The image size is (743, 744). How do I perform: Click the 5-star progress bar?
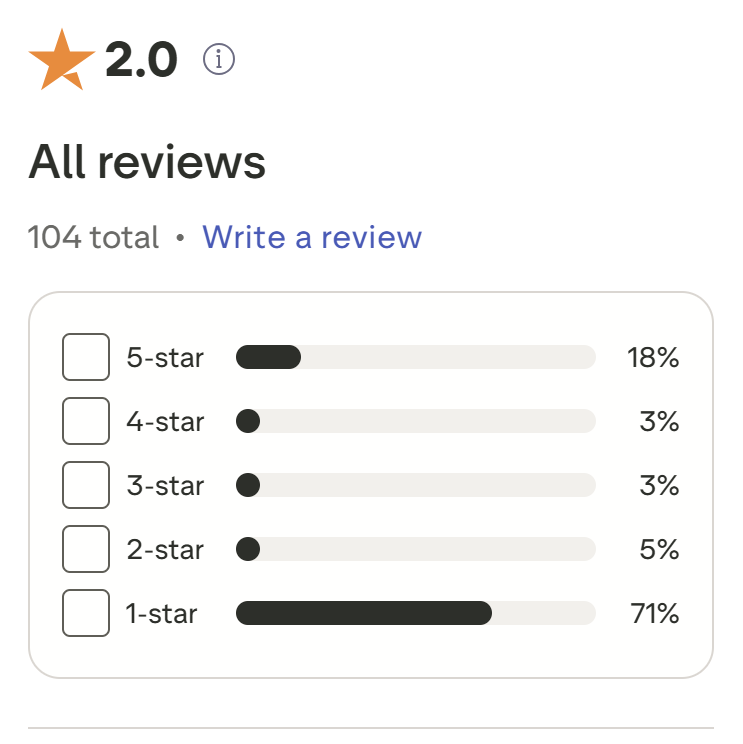point(416,357)
